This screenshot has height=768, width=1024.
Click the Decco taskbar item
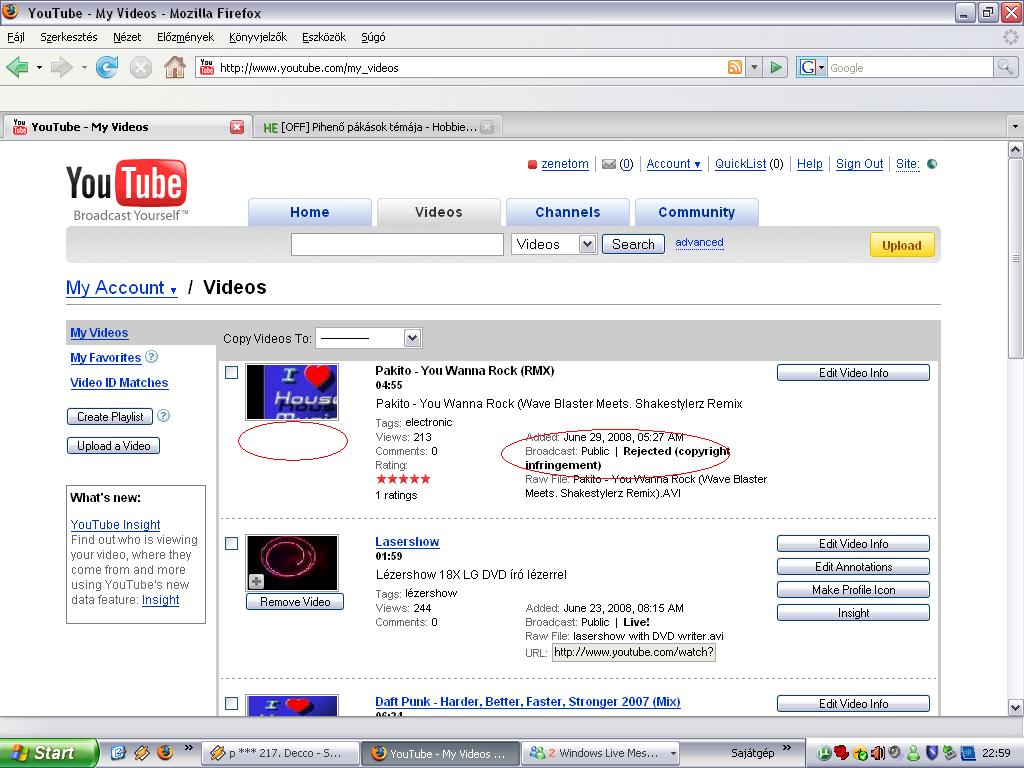coord(280,753)
